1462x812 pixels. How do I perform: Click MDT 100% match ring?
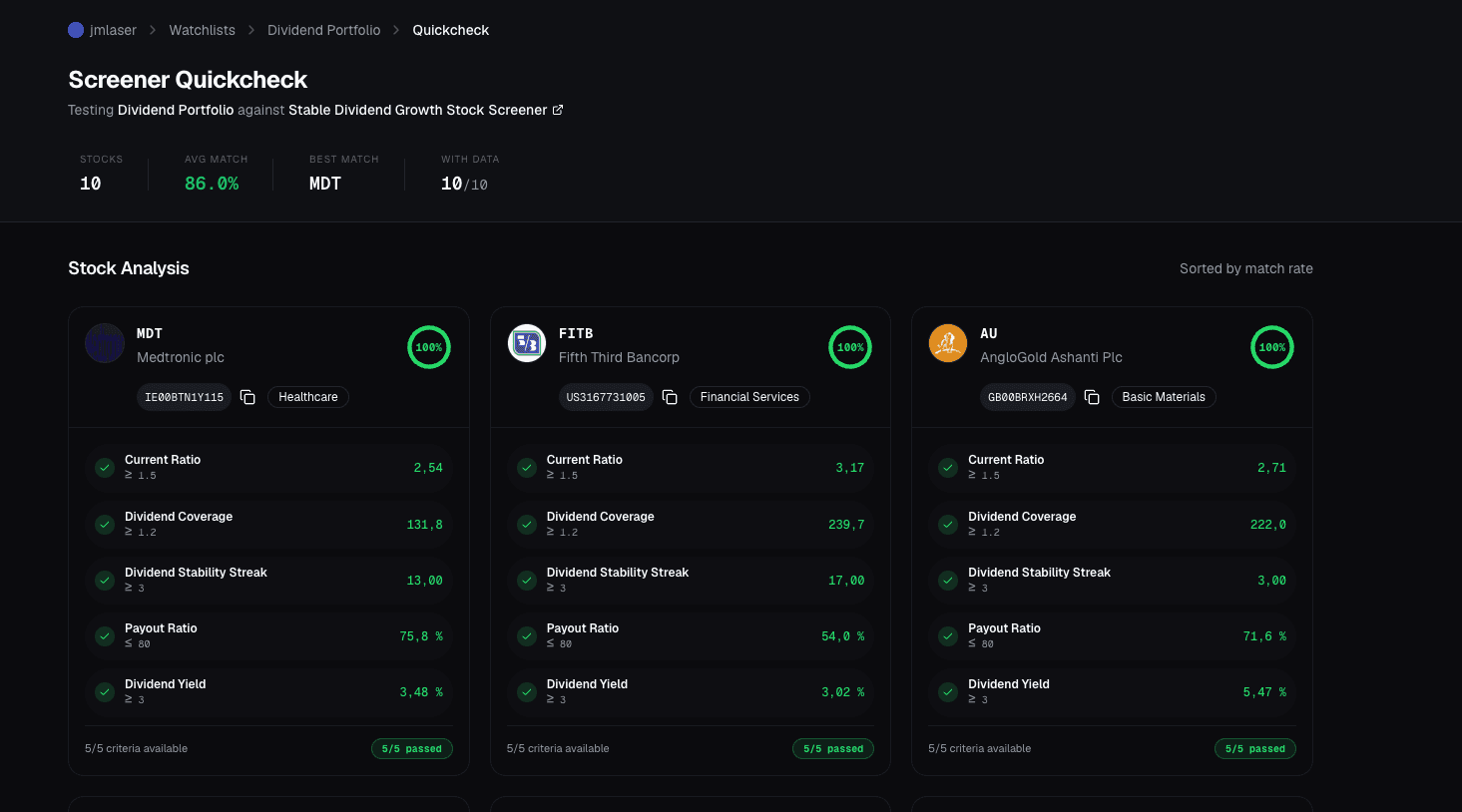pos(429,347)
